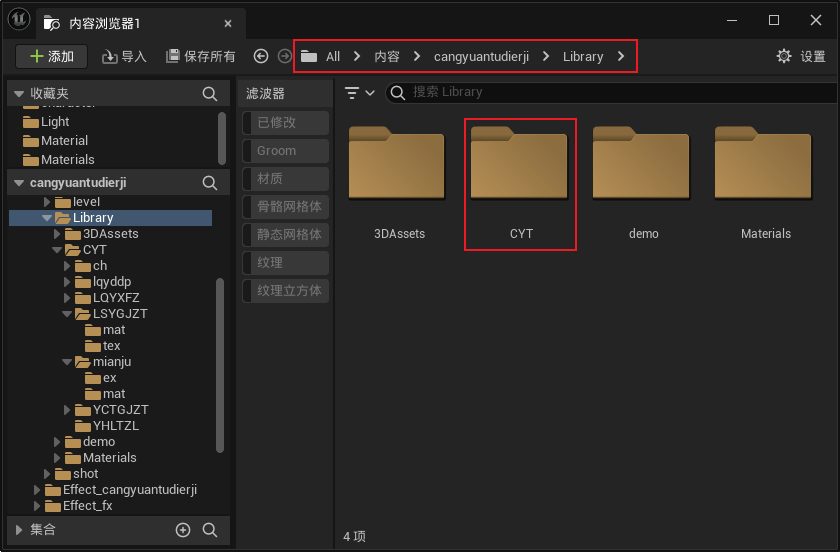Collapse the CYT folder in tree

pos(58,250)
